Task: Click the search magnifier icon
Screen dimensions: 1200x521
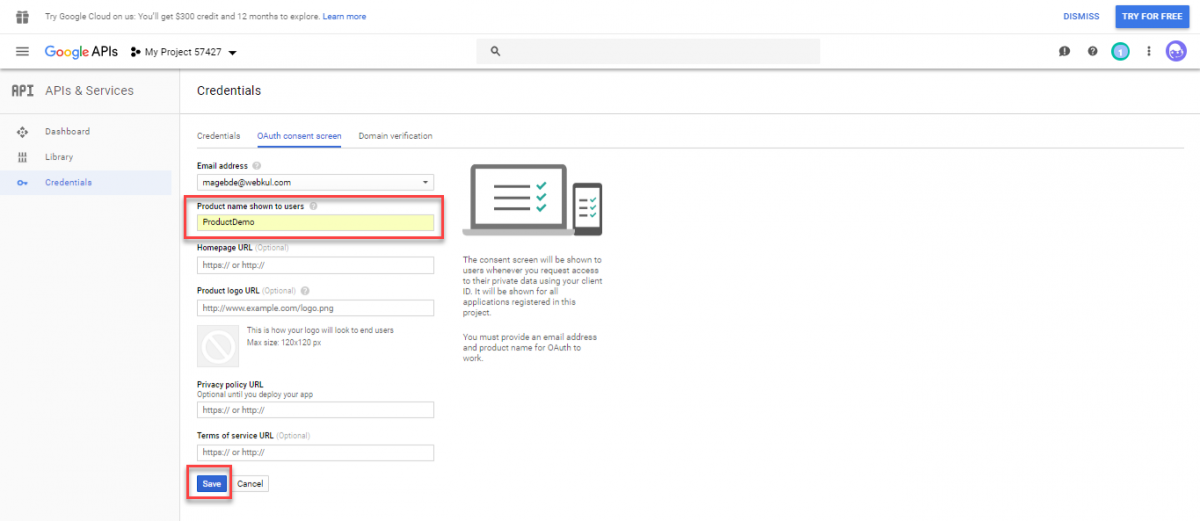Action: pyautogui.click(x=494, y=51)
